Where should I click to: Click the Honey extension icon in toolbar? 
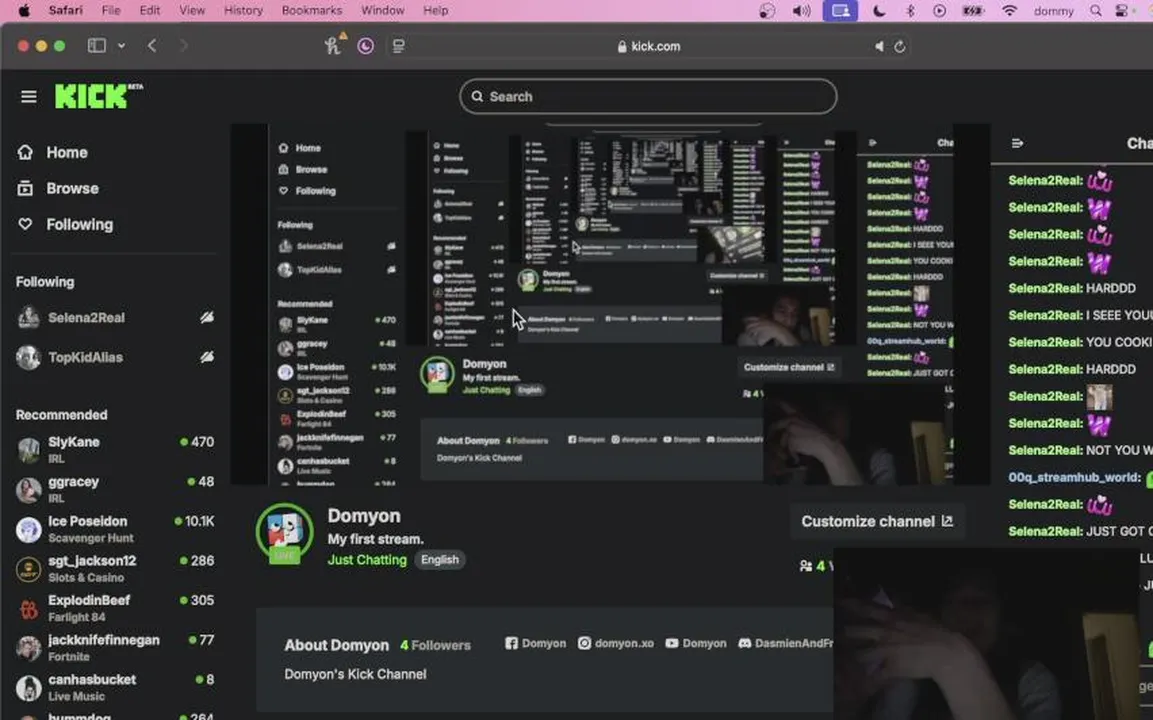[x=333, y=45]
